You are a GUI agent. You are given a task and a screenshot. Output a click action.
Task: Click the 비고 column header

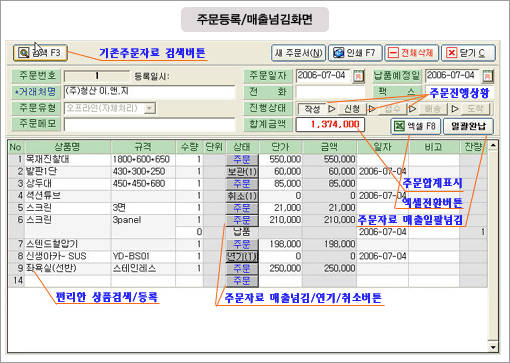(x=434, y=147)
